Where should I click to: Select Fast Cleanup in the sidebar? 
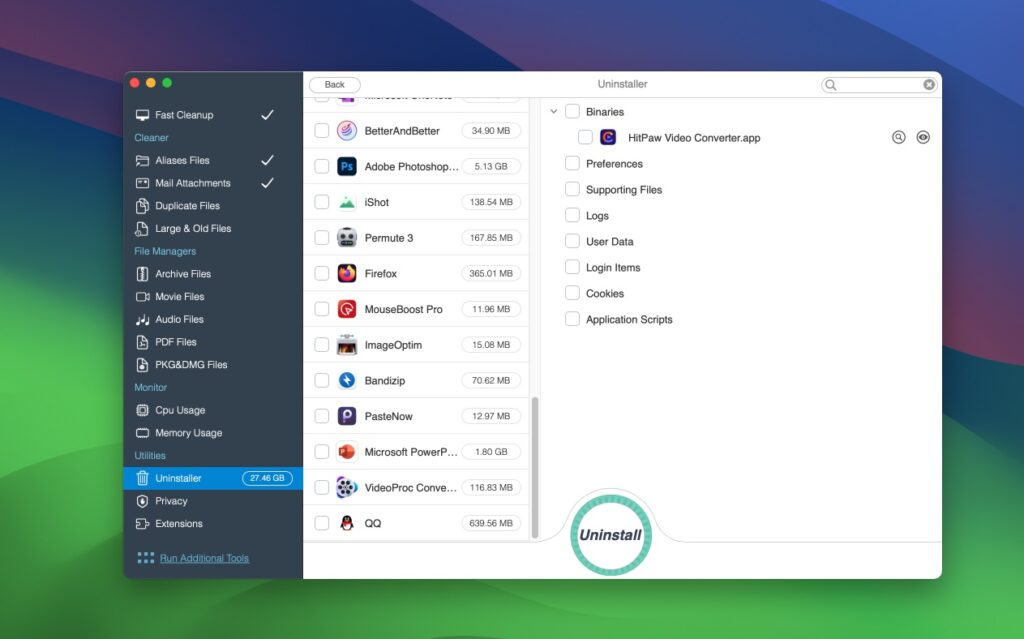click(x=178, y=114)
